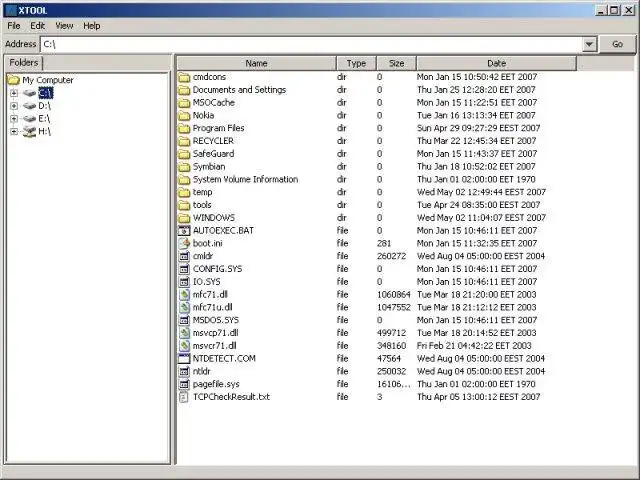Click date Sun Apr 29 09:27:29 EEST 2007
Image resolution: width=640 pixels, height=480 pixels.
point(478,128)
